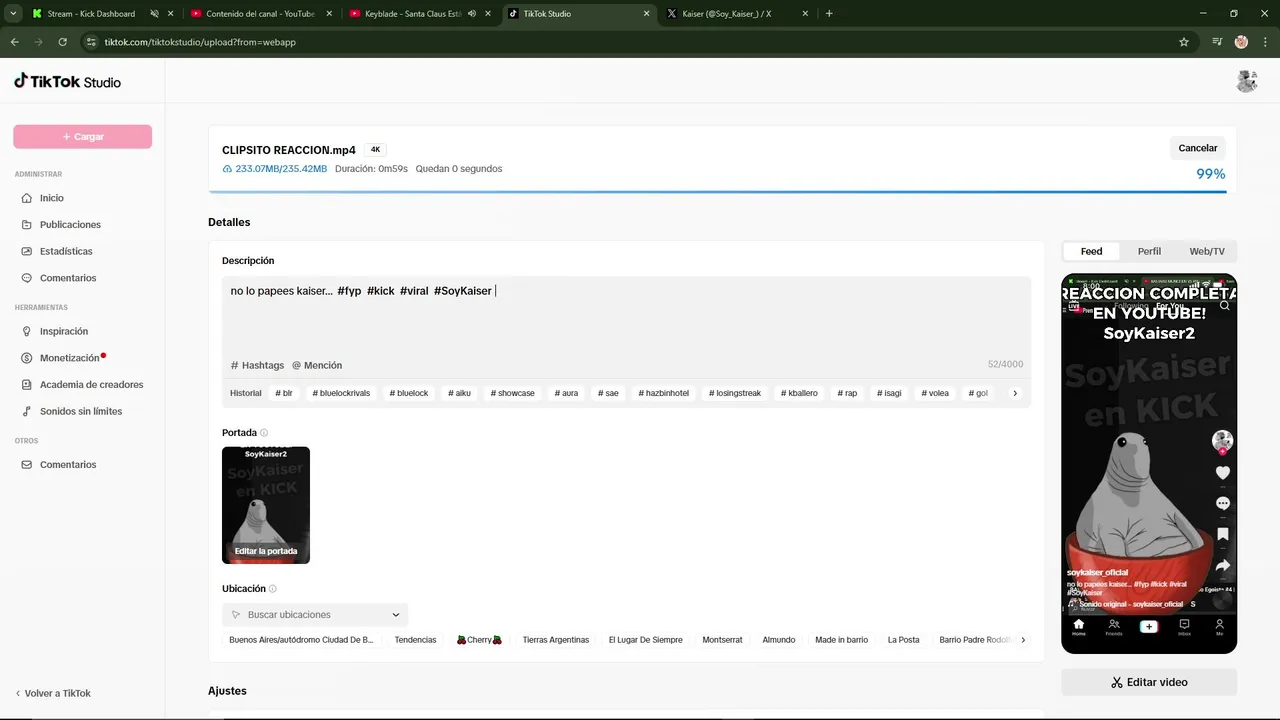Close the TikTok Studio browser tab
This screenshot has height=720, width=1280.
pos(646,14)
